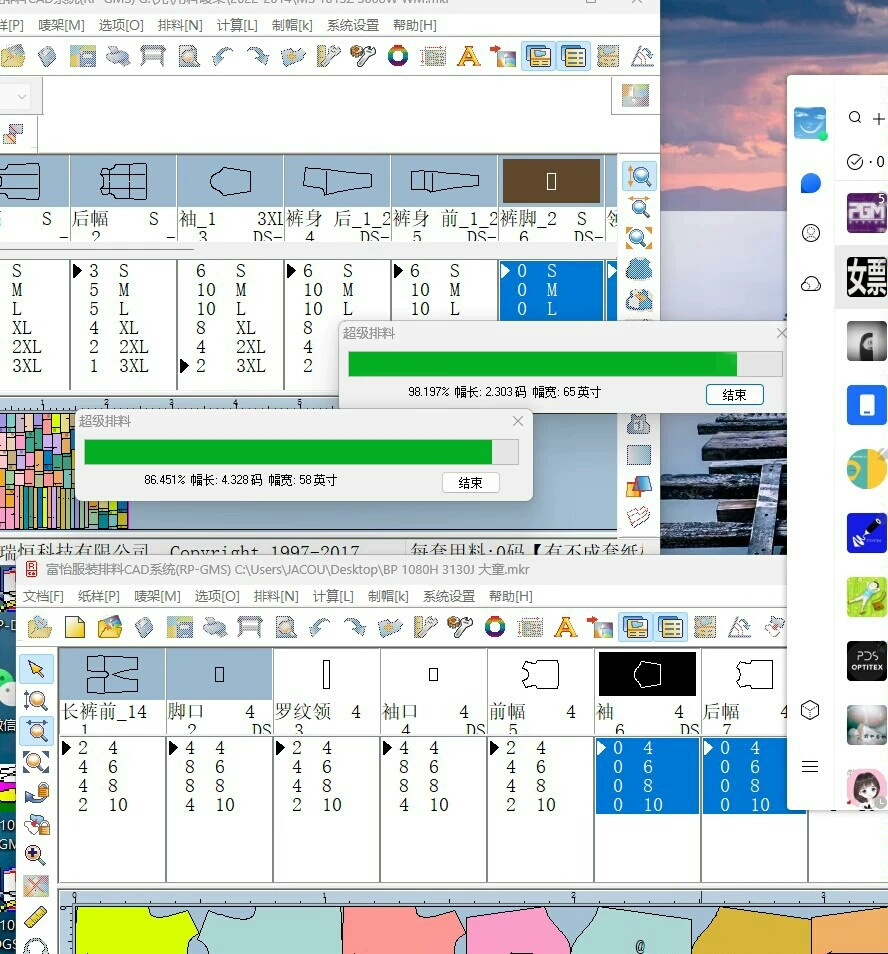Create new file via blank page icon

(75, 627)
